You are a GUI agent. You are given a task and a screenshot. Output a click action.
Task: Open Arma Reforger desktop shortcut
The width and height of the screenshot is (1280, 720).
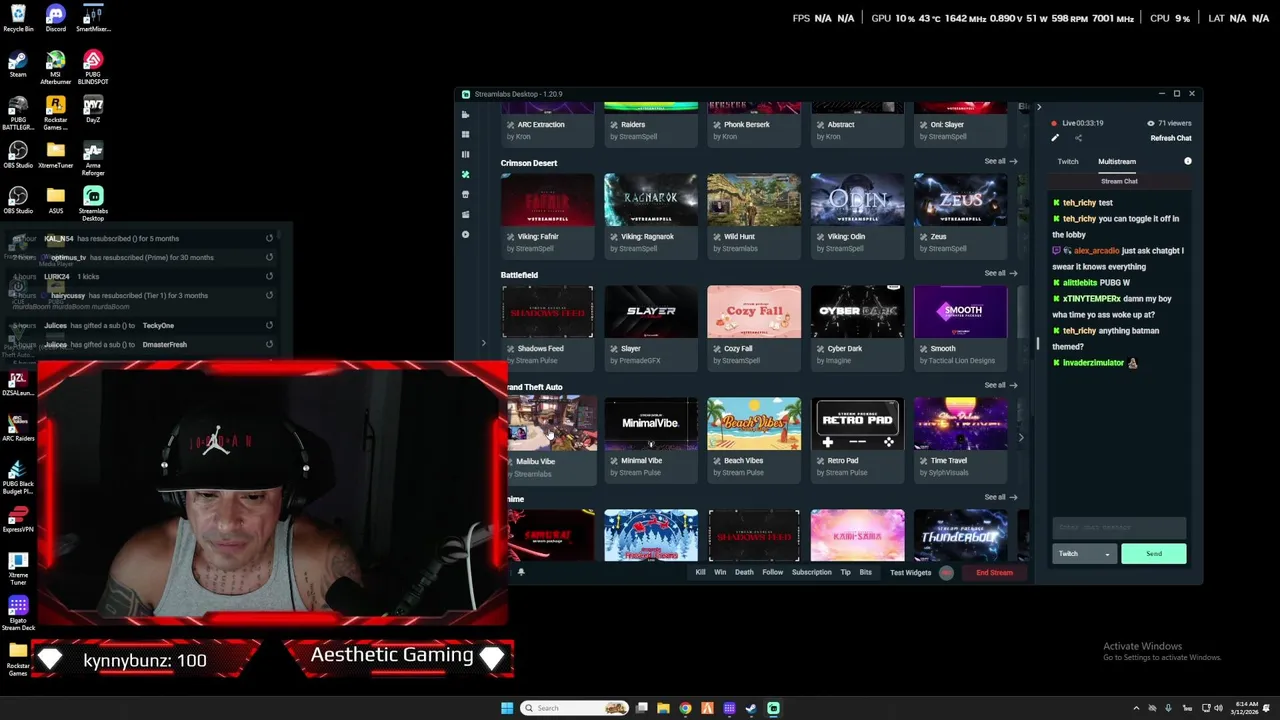93,158
